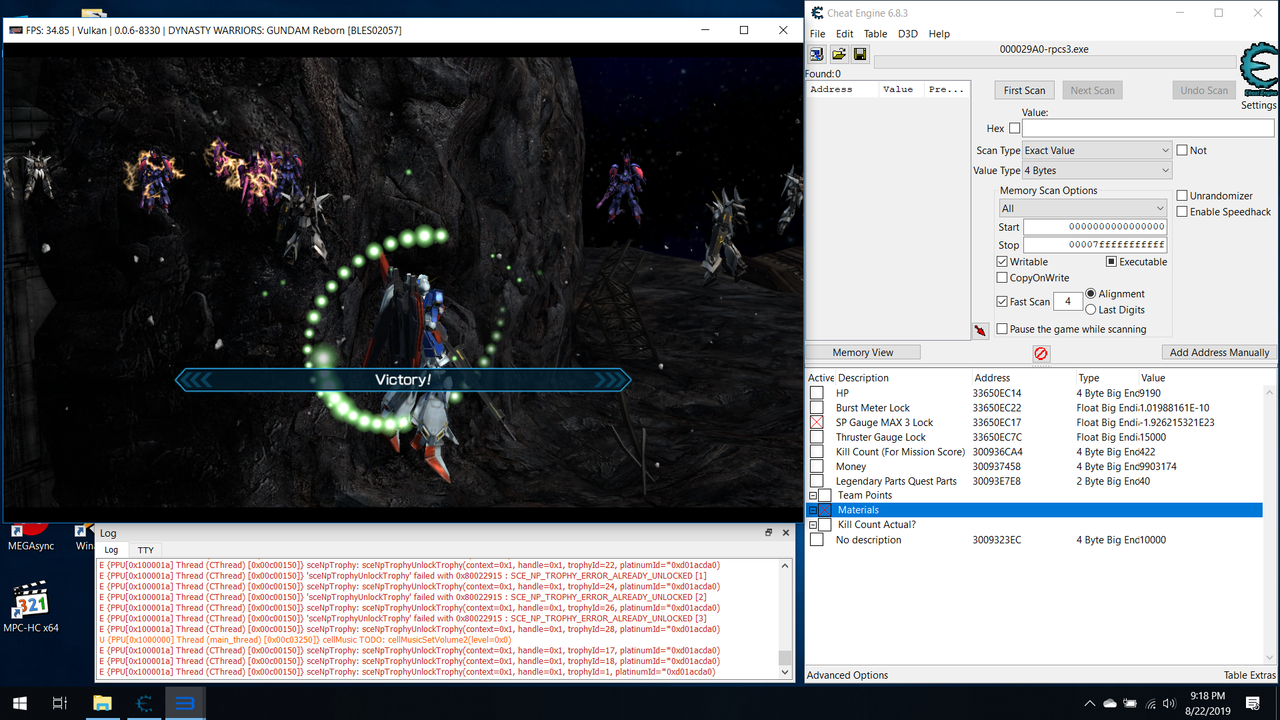Viewport: 1280px width, 720px height.
Task: Click the Add Address Manually button
Action: [1218, 351]
